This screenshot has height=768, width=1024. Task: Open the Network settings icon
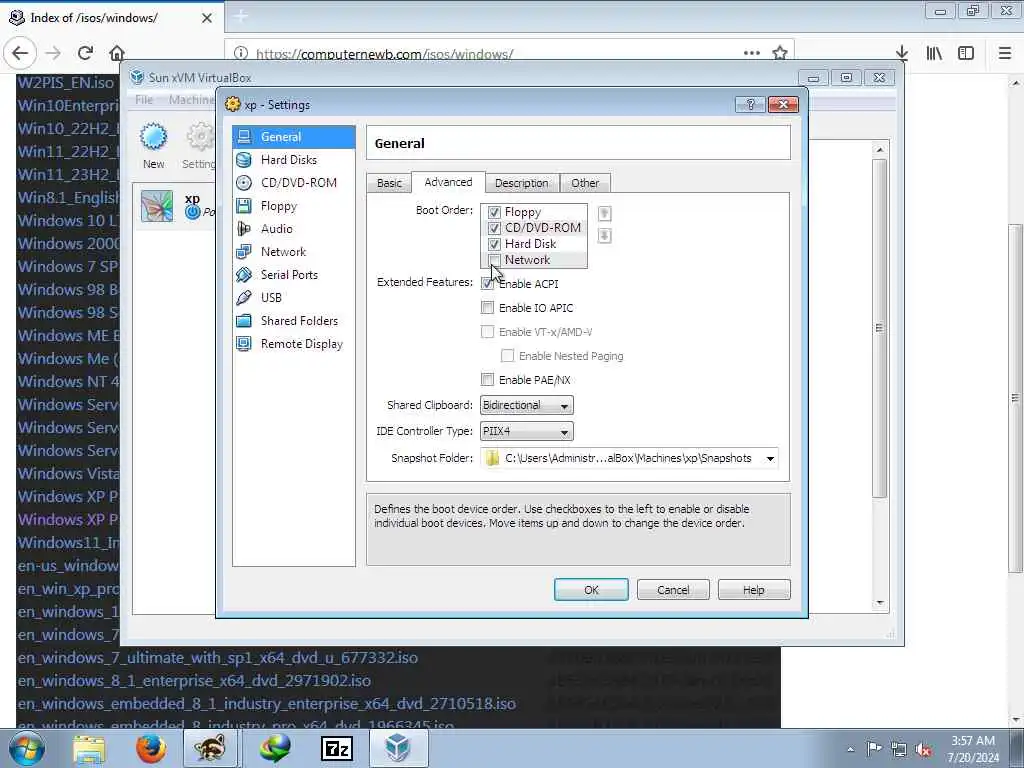(244, 251)
